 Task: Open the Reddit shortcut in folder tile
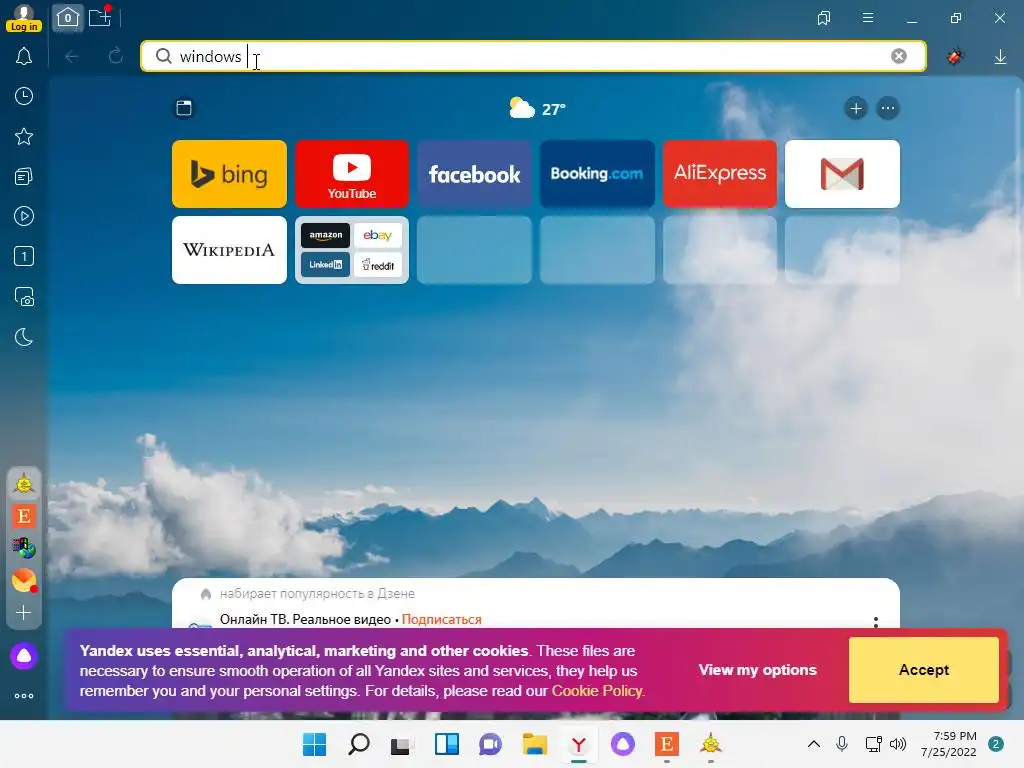coord(377,264)
